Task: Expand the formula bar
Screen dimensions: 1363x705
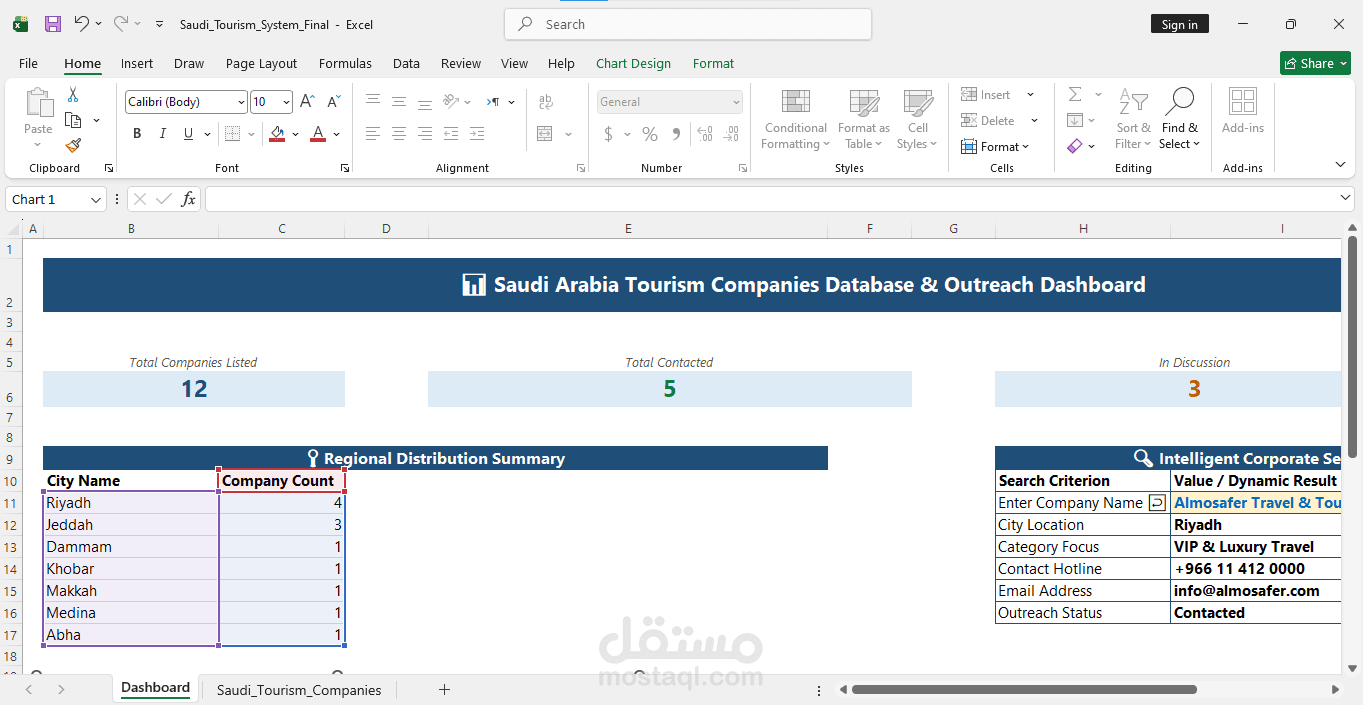Action: point(1345,199)
